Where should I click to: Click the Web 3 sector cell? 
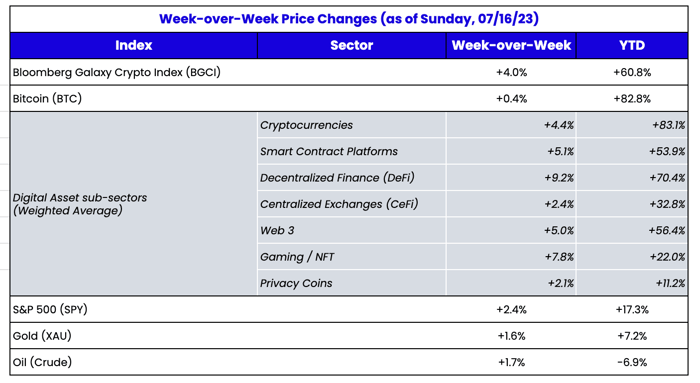pos(351,230)
